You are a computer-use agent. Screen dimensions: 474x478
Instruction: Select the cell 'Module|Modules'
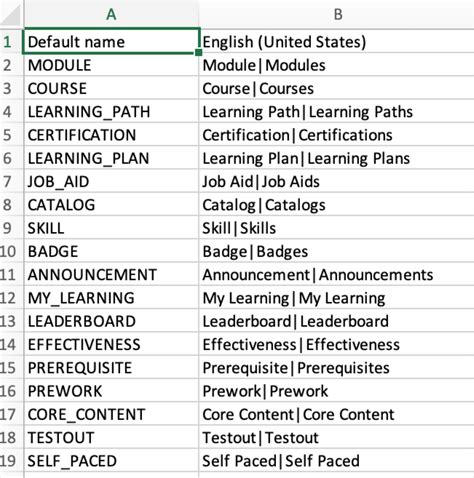[x=337, y=65]
